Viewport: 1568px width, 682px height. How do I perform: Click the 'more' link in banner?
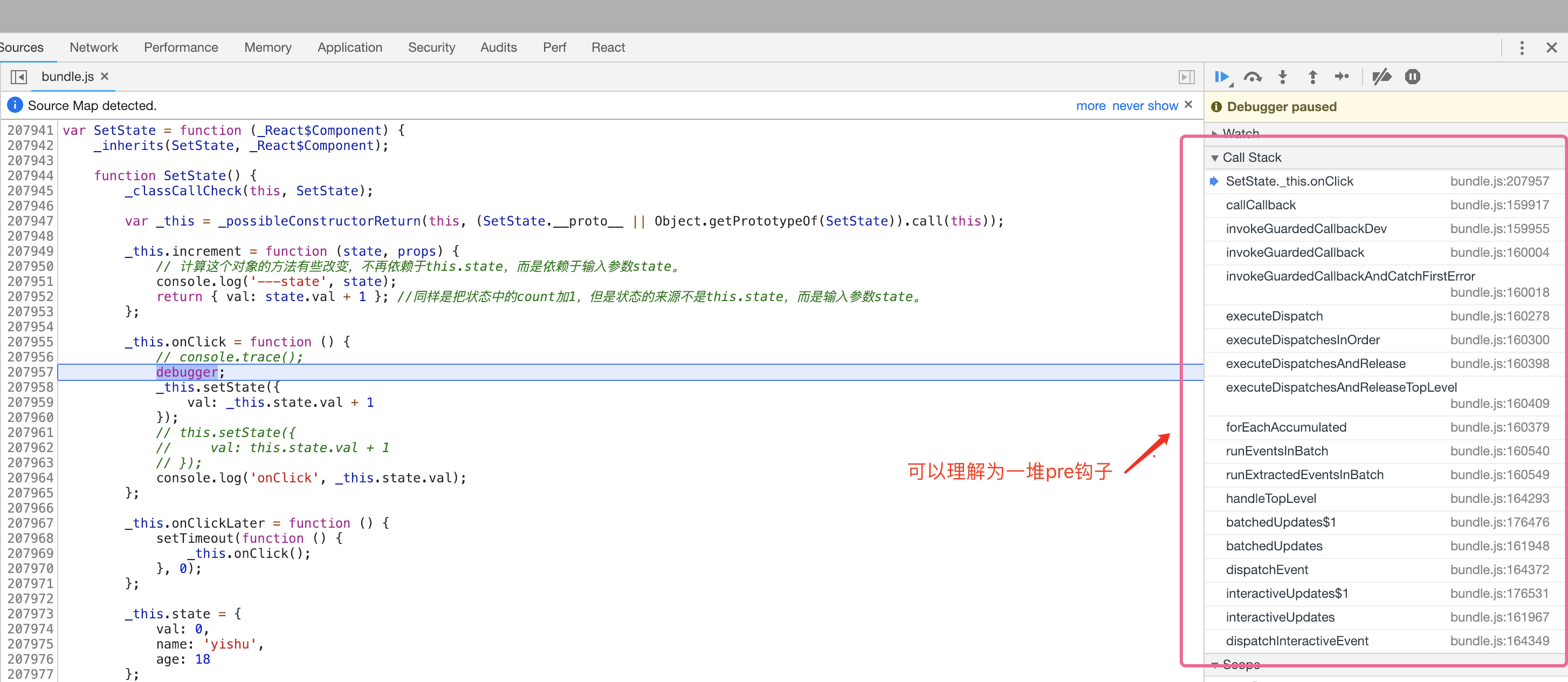click(x=1091, y=106)
